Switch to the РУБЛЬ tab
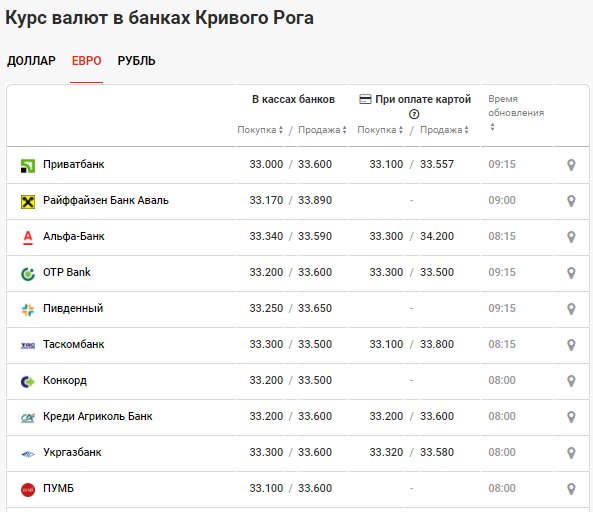Screen dimensions: 593x512 click(137, 61)
